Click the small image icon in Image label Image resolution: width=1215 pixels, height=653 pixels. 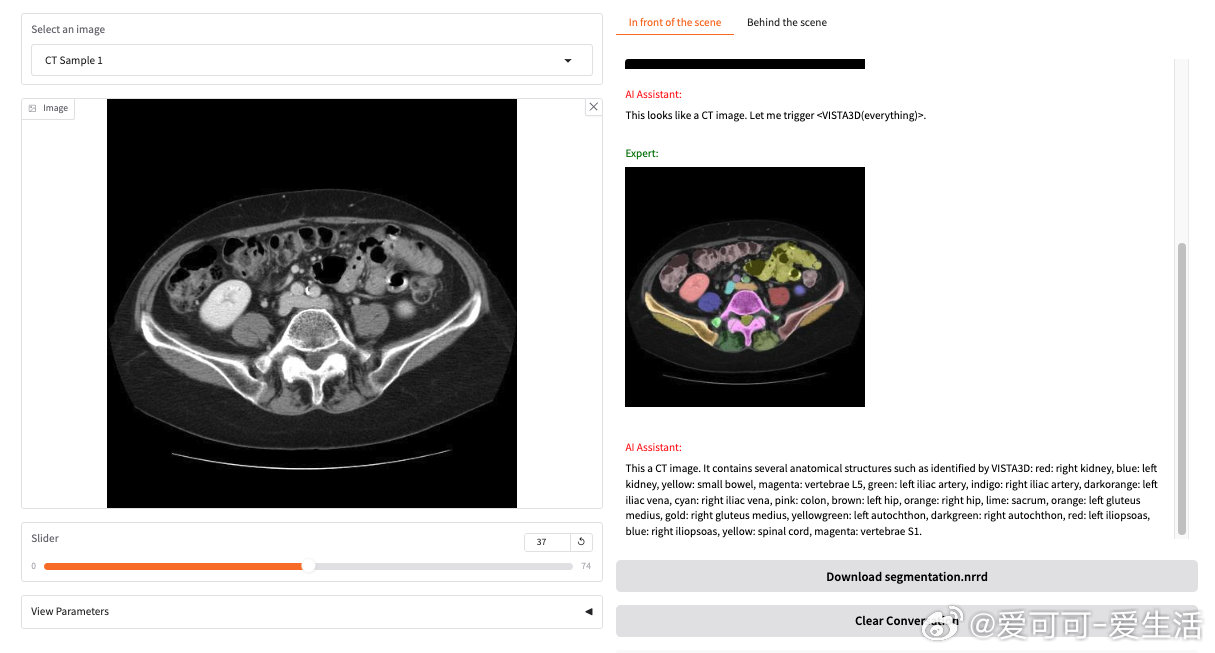(x=32, y=108)
